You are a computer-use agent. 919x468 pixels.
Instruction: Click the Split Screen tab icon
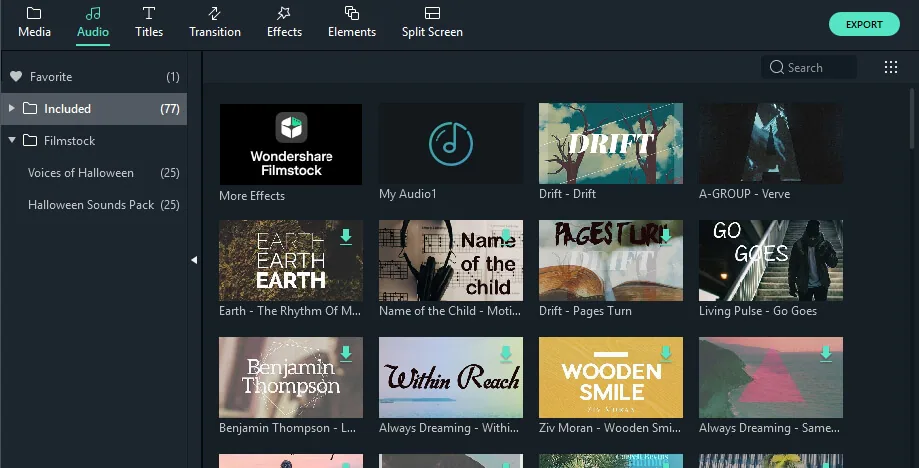(432, 13)
